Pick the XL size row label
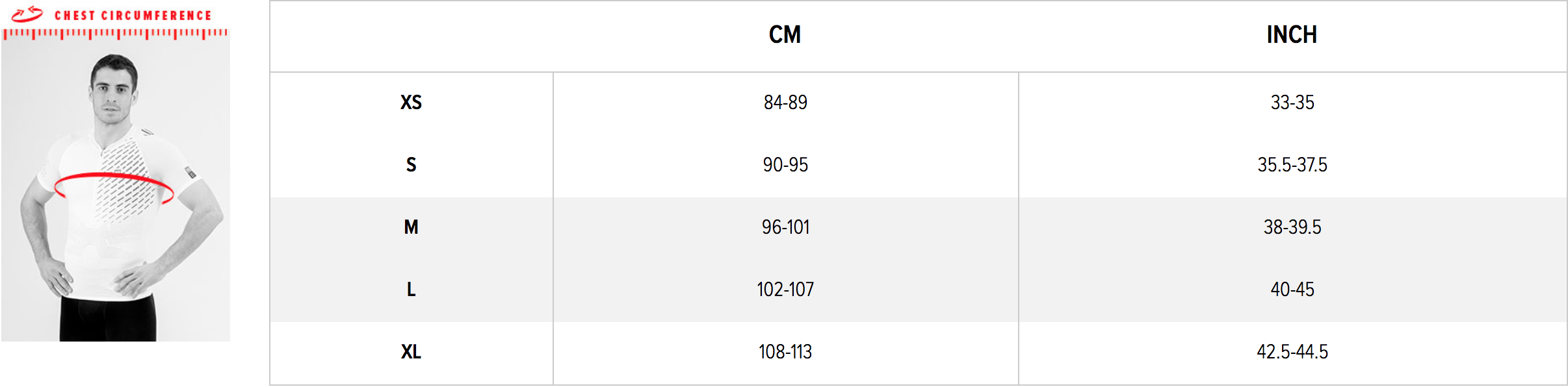1568x387 pixels. pyautogui.click(x=411, y=352)
